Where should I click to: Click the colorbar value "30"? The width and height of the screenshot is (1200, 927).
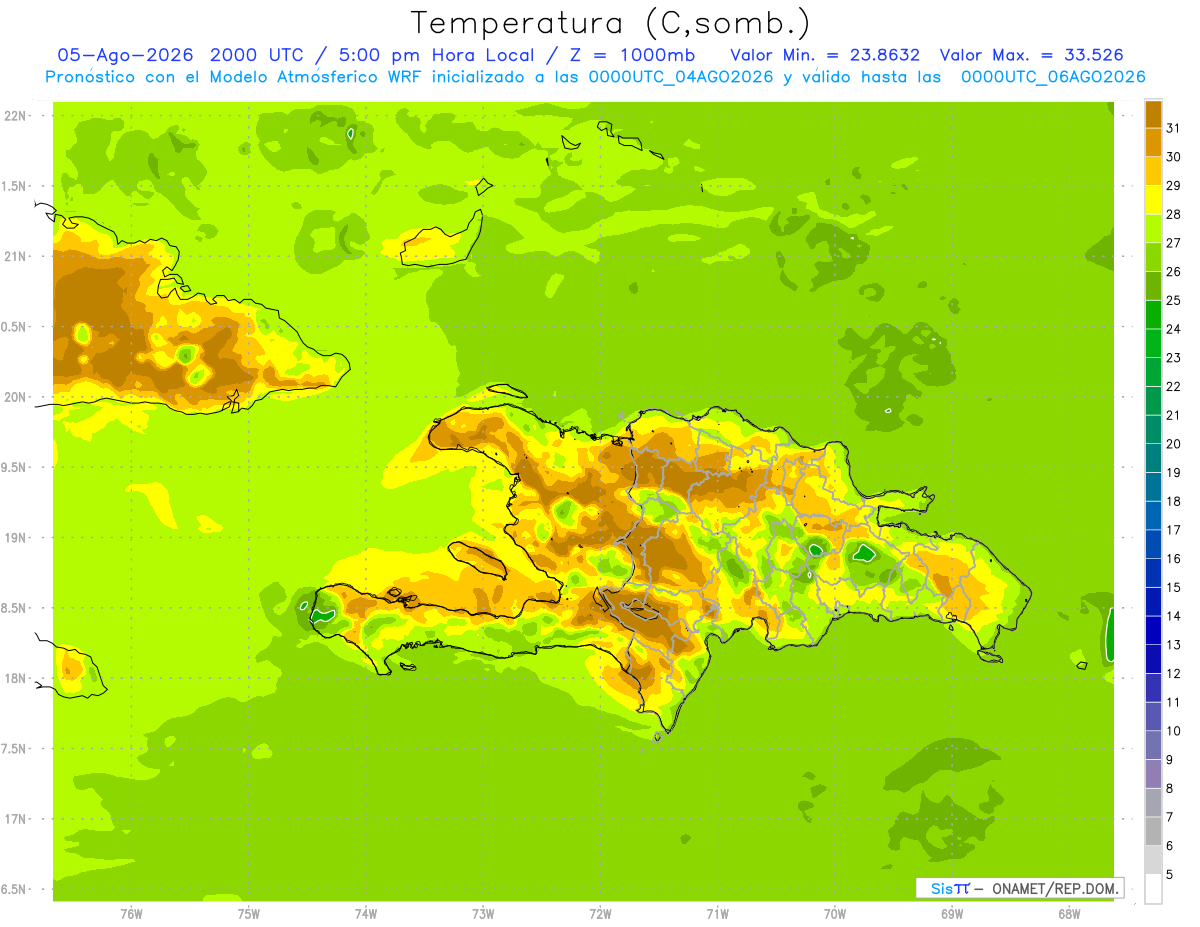1174,157
